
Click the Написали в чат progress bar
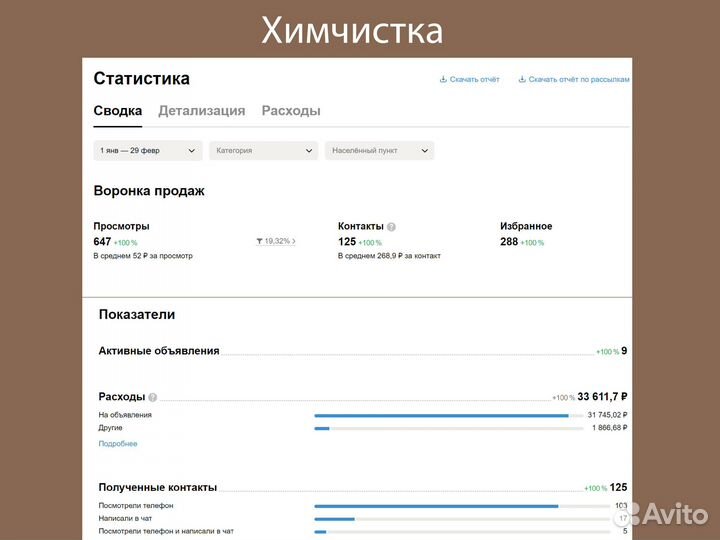(461, 519)
